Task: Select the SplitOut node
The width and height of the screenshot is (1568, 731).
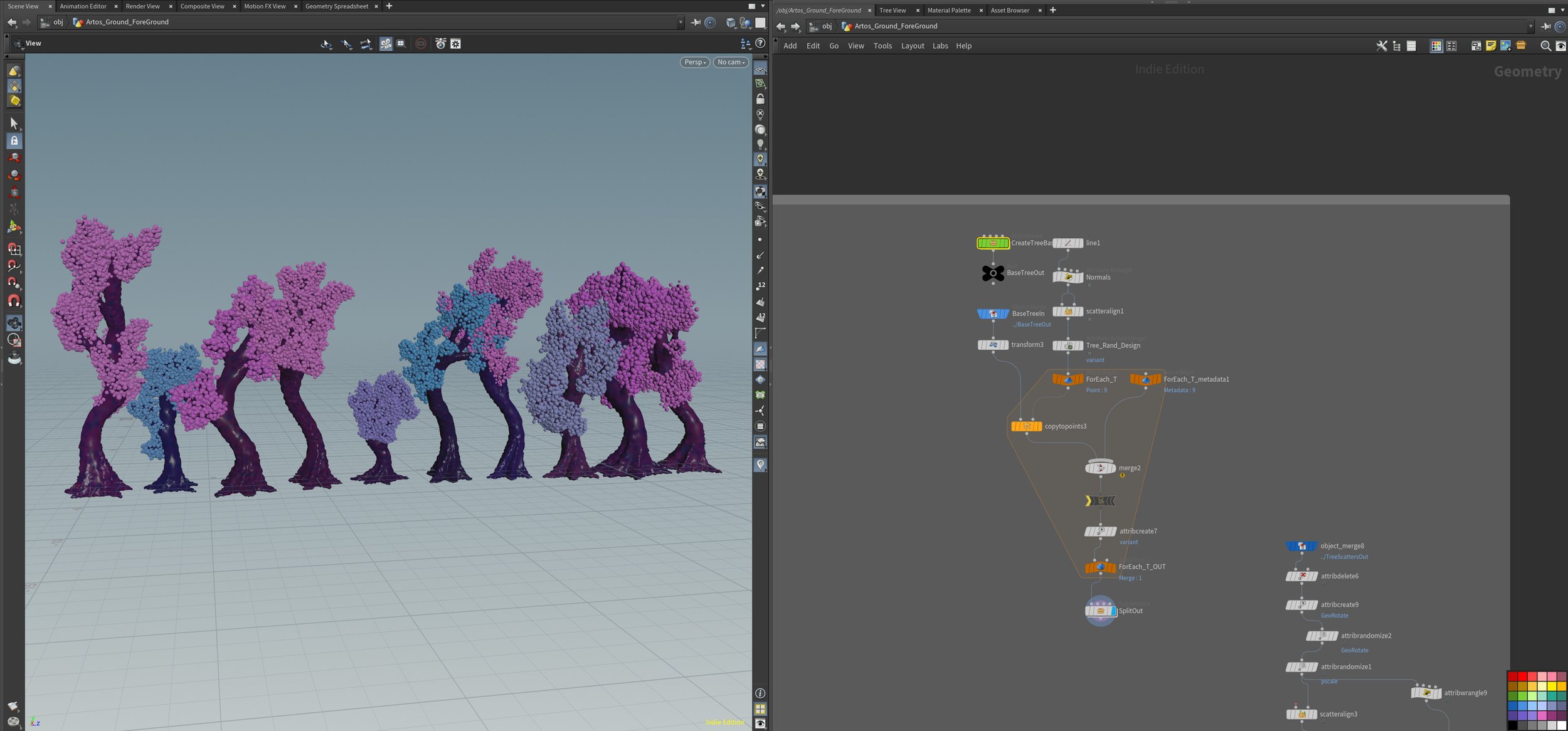Action: tap(1100, 611)
